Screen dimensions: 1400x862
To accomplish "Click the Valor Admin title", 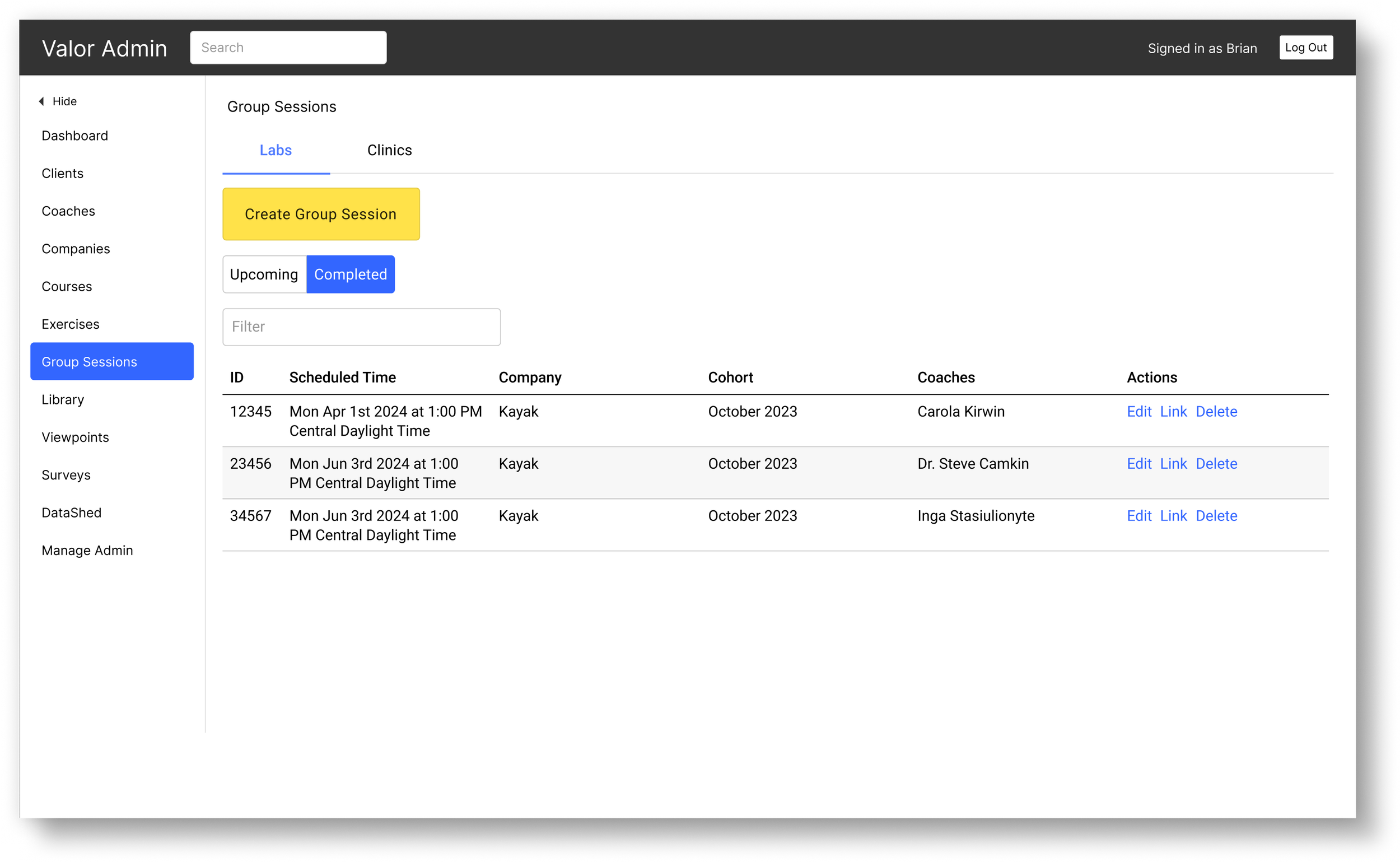I will (x=104, y=49).
